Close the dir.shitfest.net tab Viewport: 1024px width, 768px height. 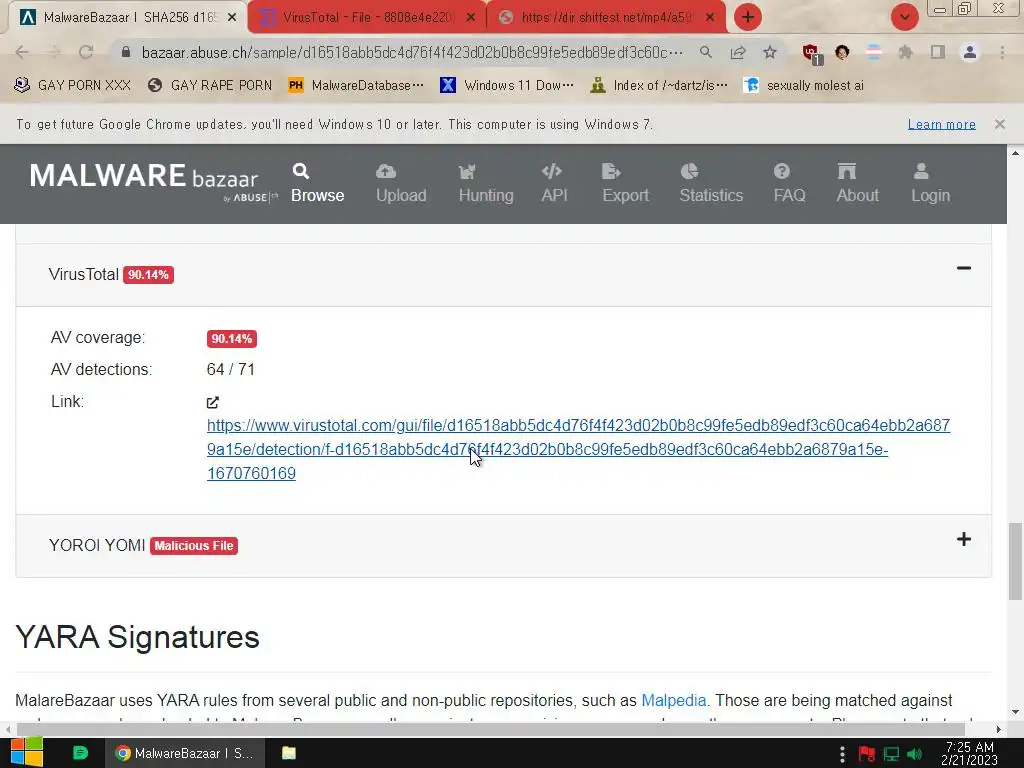(x=710, y=18)
